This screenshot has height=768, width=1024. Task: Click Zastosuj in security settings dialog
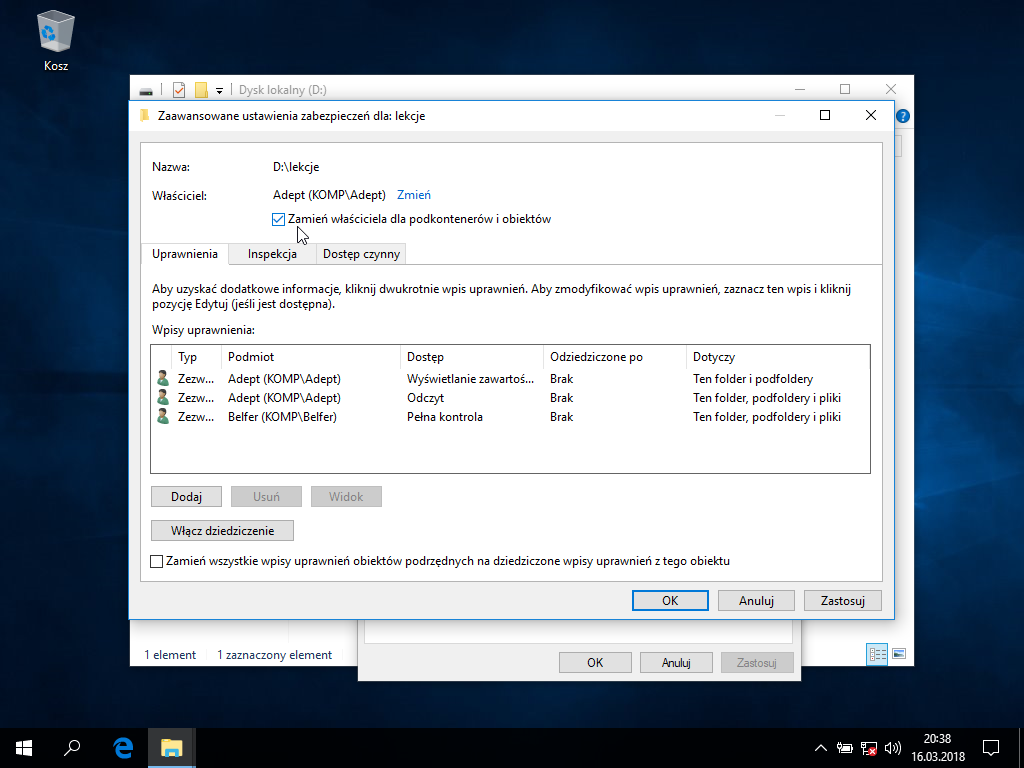pos(842,601)
